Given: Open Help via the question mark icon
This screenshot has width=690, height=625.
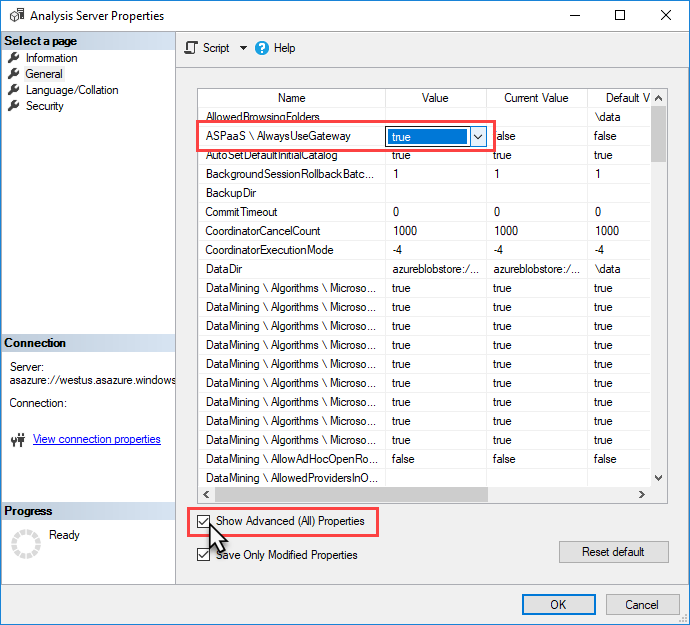Looking at the screenshot, I should coord(262,48).
